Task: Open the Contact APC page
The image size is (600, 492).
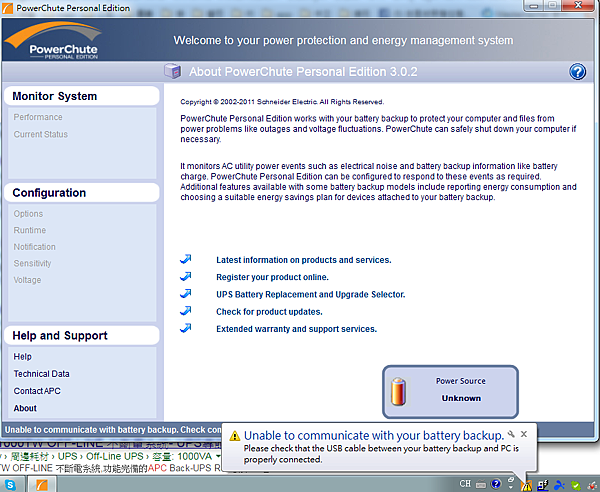Action: point(37,391)
